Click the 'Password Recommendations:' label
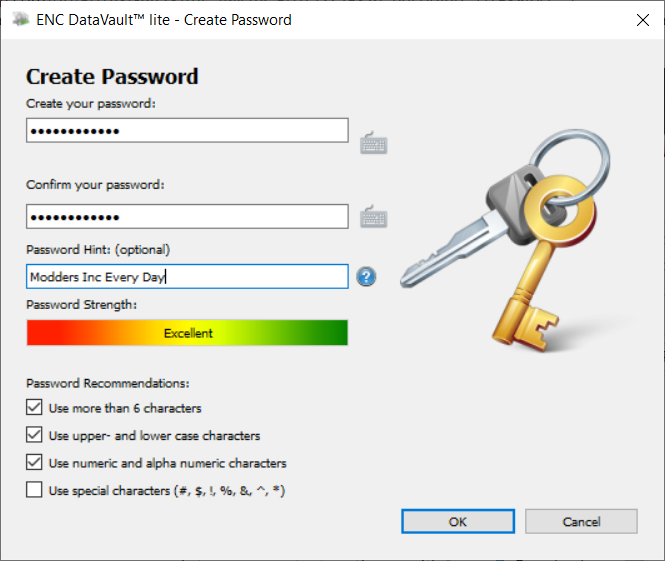 pos(108,383)
